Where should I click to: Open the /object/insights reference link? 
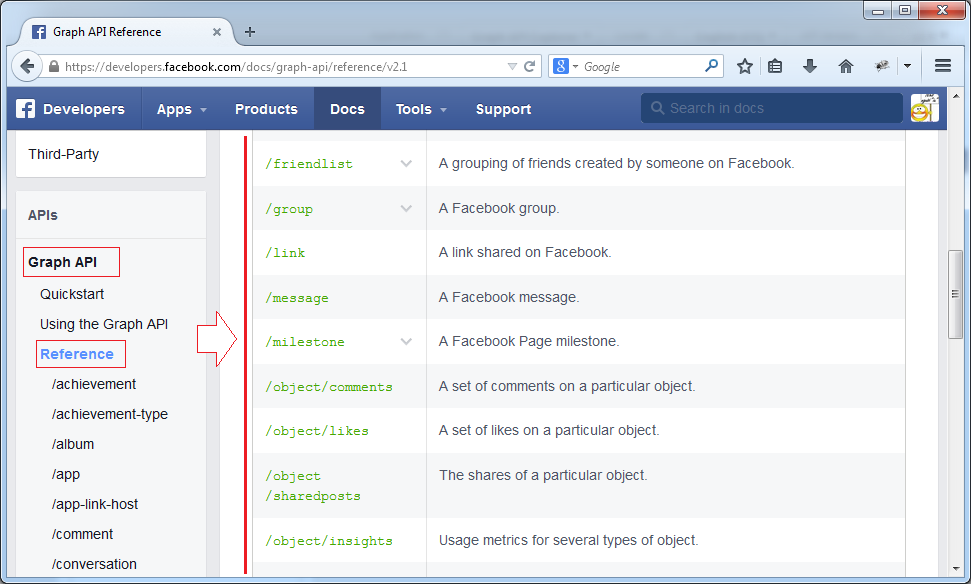pyautogui.click(x=329, y=541)
